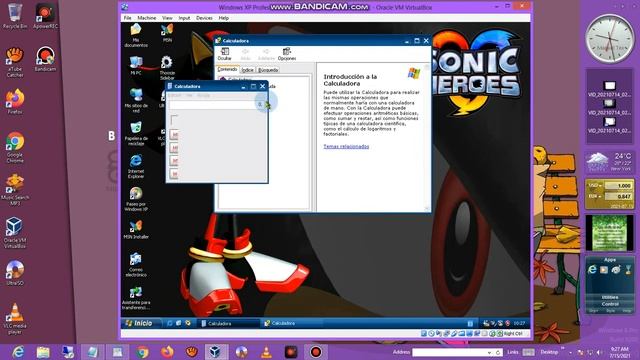Open Mi PC on XP desktop
This screenshot has width=640, height=360.
click(136, 65)
